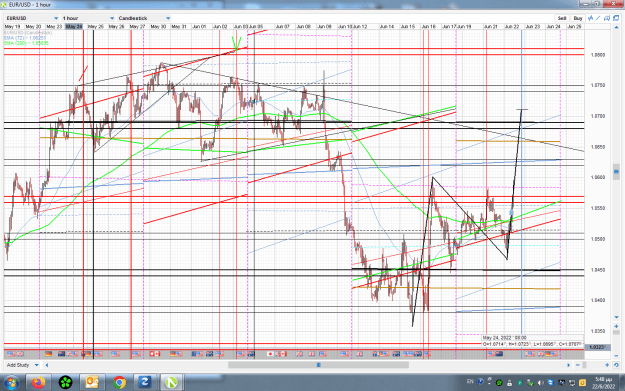Click the vertical zoom slider handle
Image resolution: width=625 pixels, height=391 pixels.
click(x=616, y=332)
